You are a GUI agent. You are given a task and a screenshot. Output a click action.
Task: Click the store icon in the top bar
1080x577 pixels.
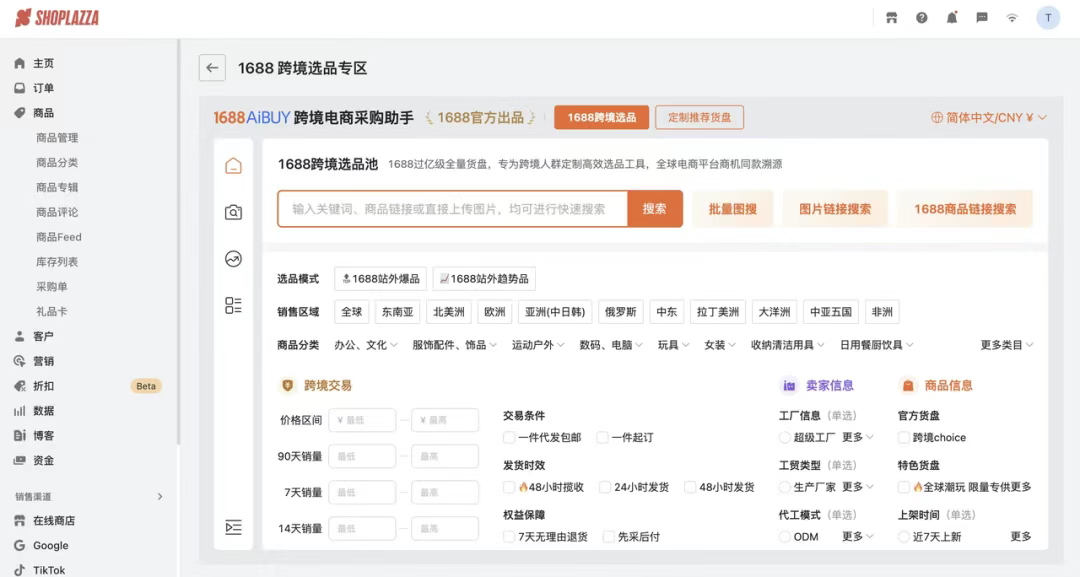(x=891, y=16)
